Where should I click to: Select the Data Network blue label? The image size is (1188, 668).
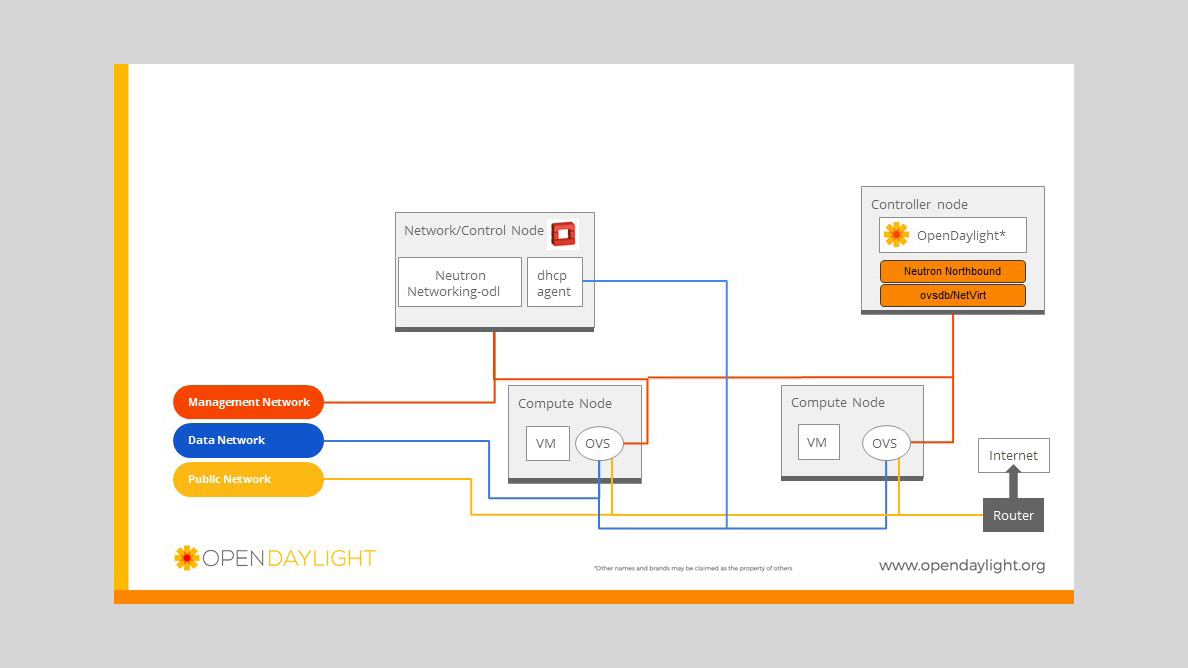point(249,440)
